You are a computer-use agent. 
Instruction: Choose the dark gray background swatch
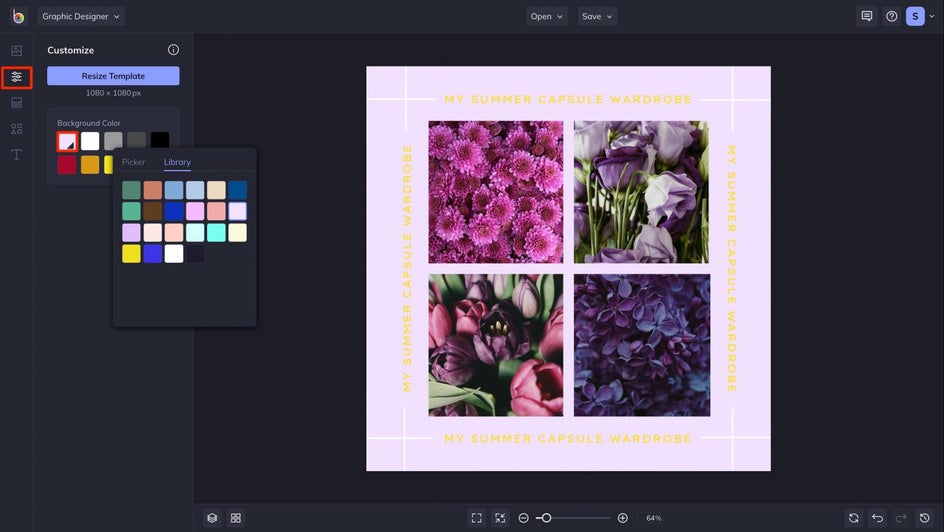pyautogui.click(x=137, y=141)
